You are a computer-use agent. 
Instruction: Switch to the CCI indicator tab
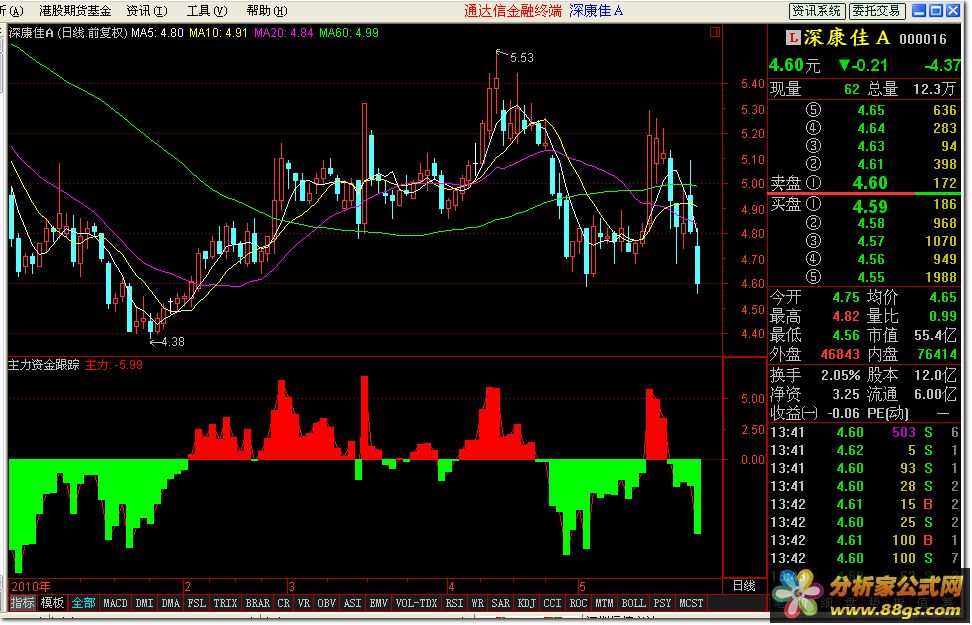pos(552,603)
